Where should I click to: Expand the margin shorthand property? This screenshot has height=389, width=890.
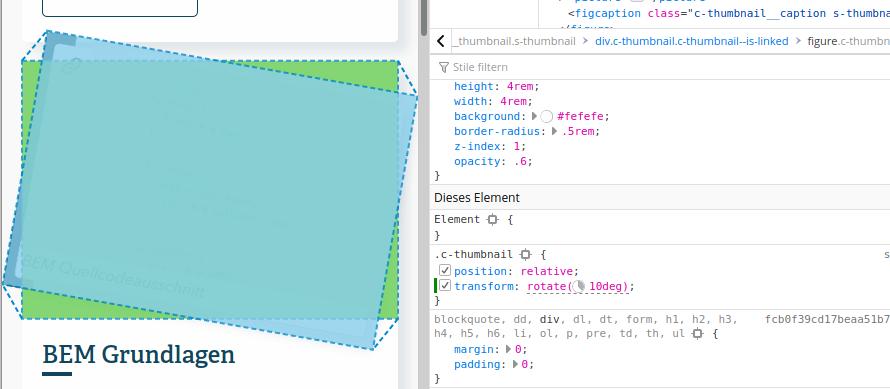coord(509,349)
